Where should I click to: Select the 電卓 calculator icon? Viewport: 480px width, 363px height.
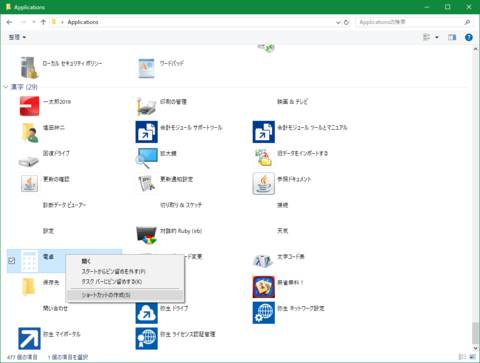pyautogui.click(x=29, y=261)
